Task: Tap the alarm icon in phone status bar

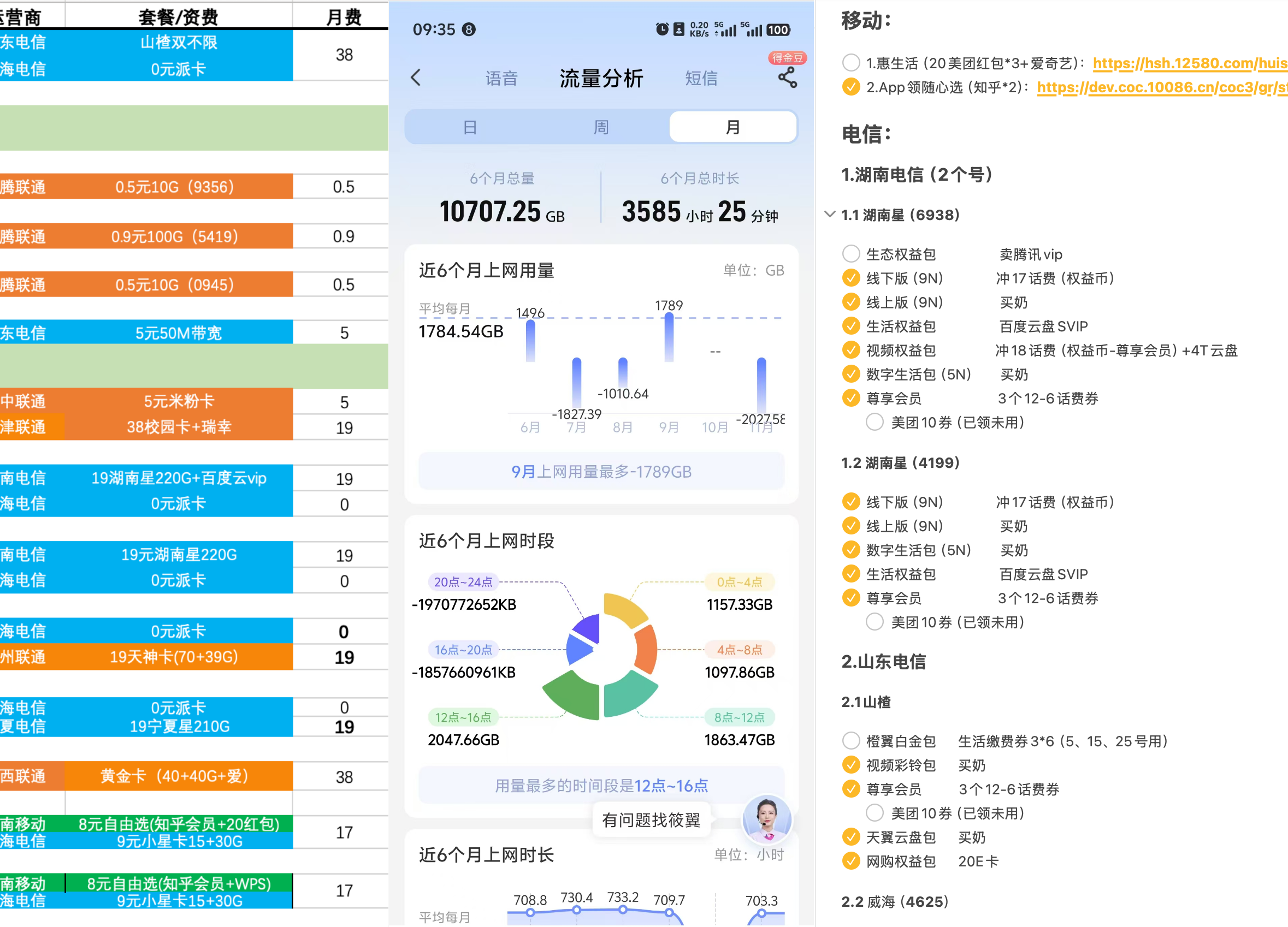Action: tap(662, 29)
